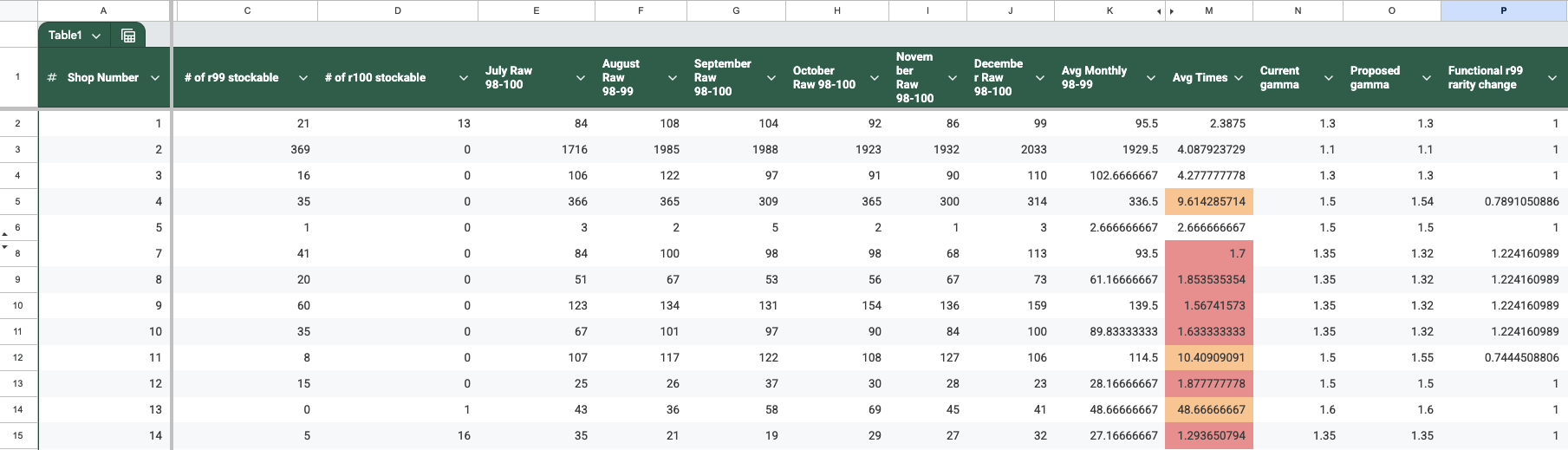The image size is (1568, 450).
Task: Click the Shop Number header label
Action: pyautogui.click(x=103, y=78)
